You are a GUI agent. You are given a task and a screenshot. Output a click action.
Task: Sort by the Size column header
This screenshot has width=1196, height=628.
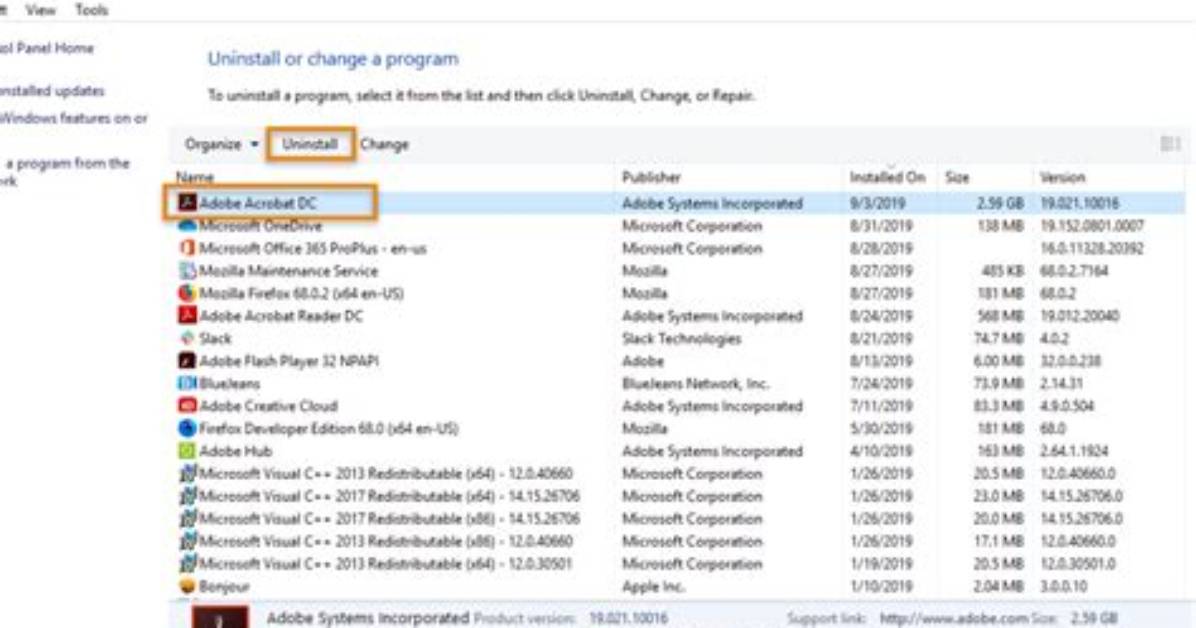coord(957,177)
